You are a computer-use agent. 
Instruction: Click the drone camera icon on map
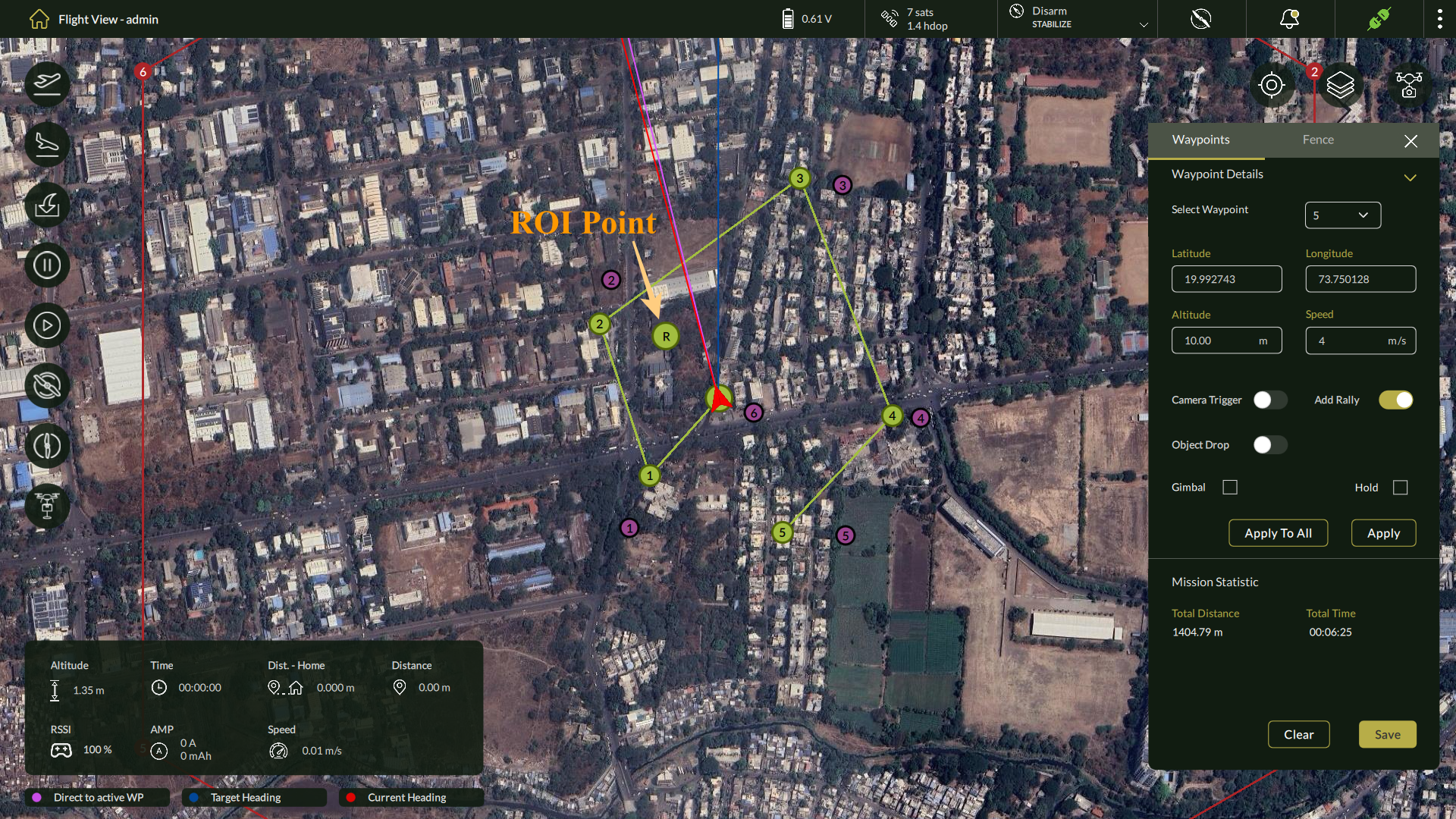1409,85
